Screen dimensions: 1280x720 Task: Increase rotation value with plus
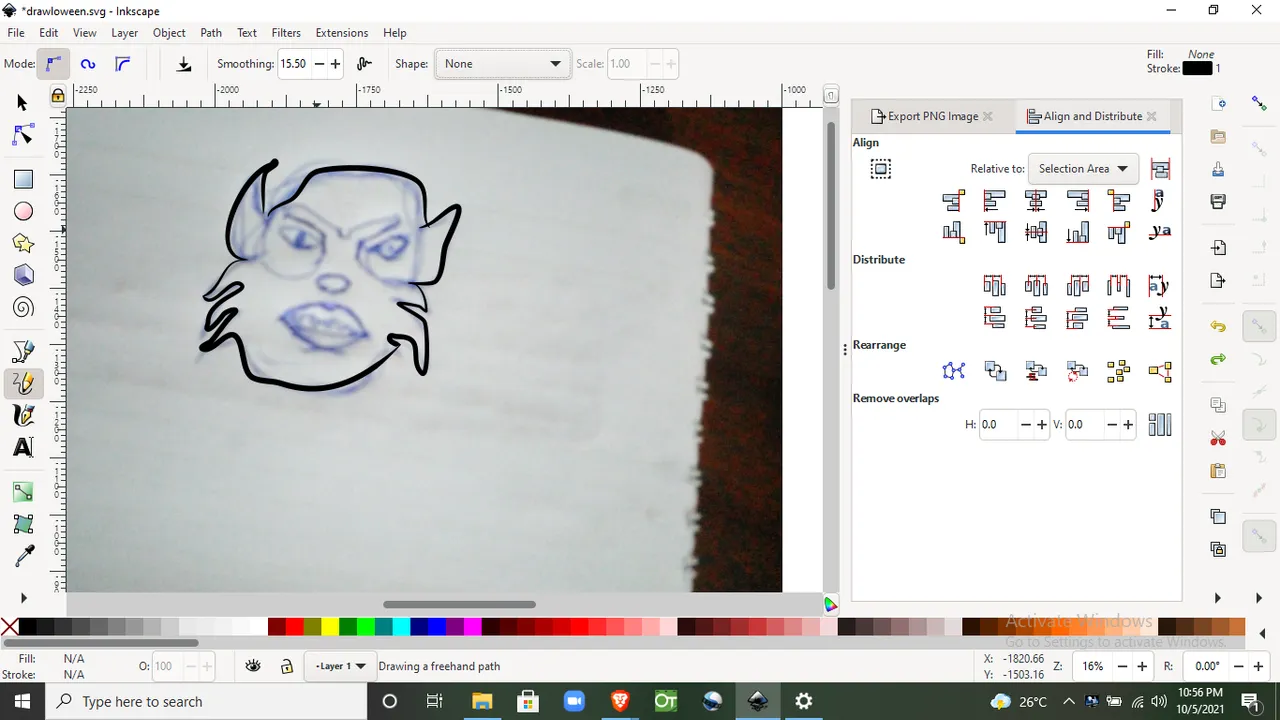coord(1256,666)
